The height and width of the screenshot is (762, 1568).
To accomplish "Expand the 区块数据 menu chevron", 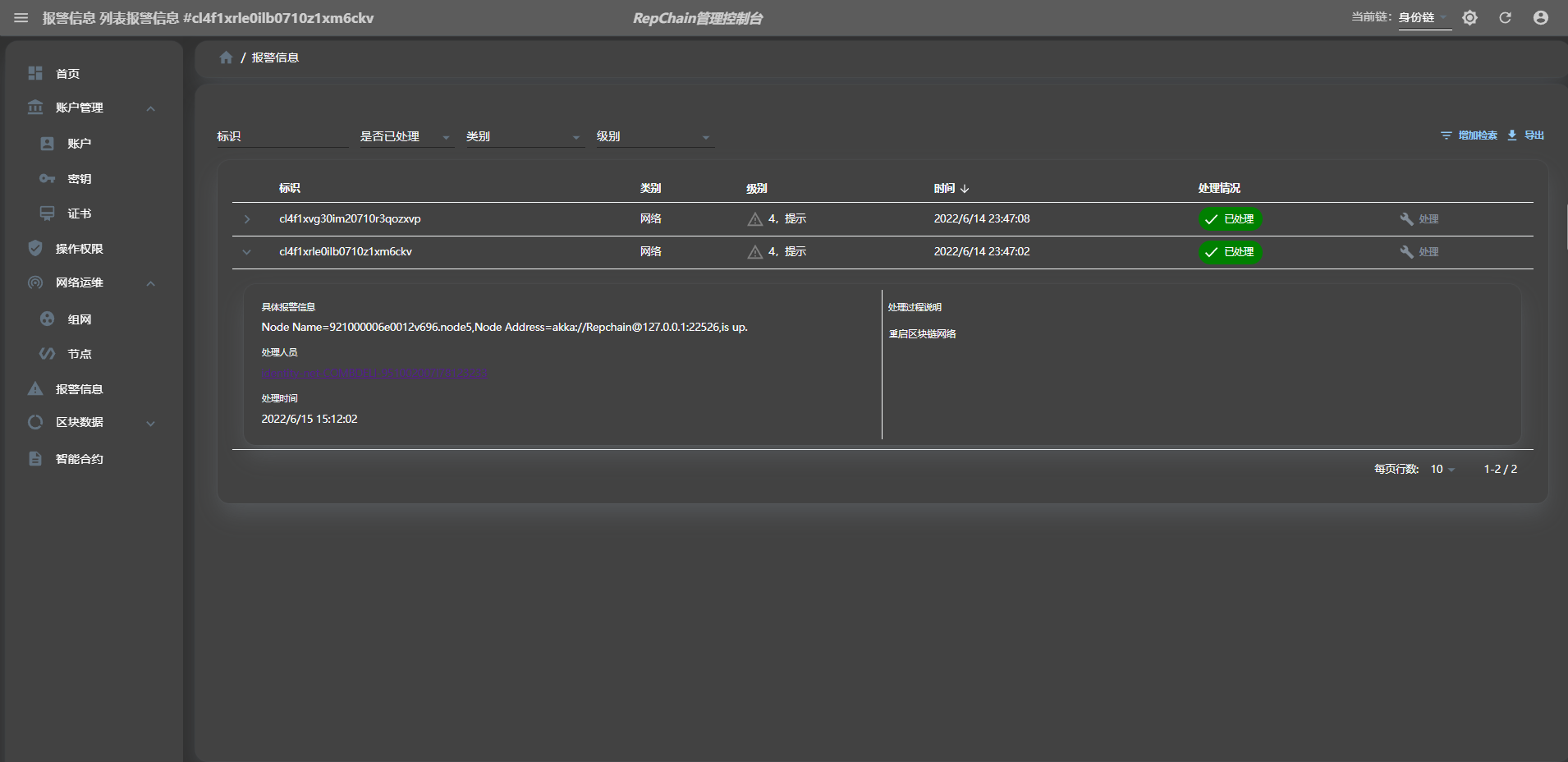I will click(x=151, y=423).
